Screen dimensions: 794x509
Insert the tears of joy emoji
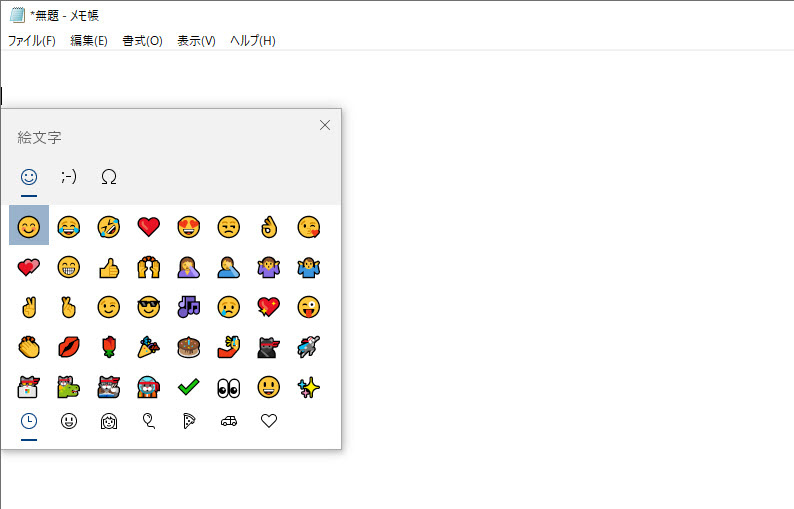pyautogui.click(x=68, y=227)
